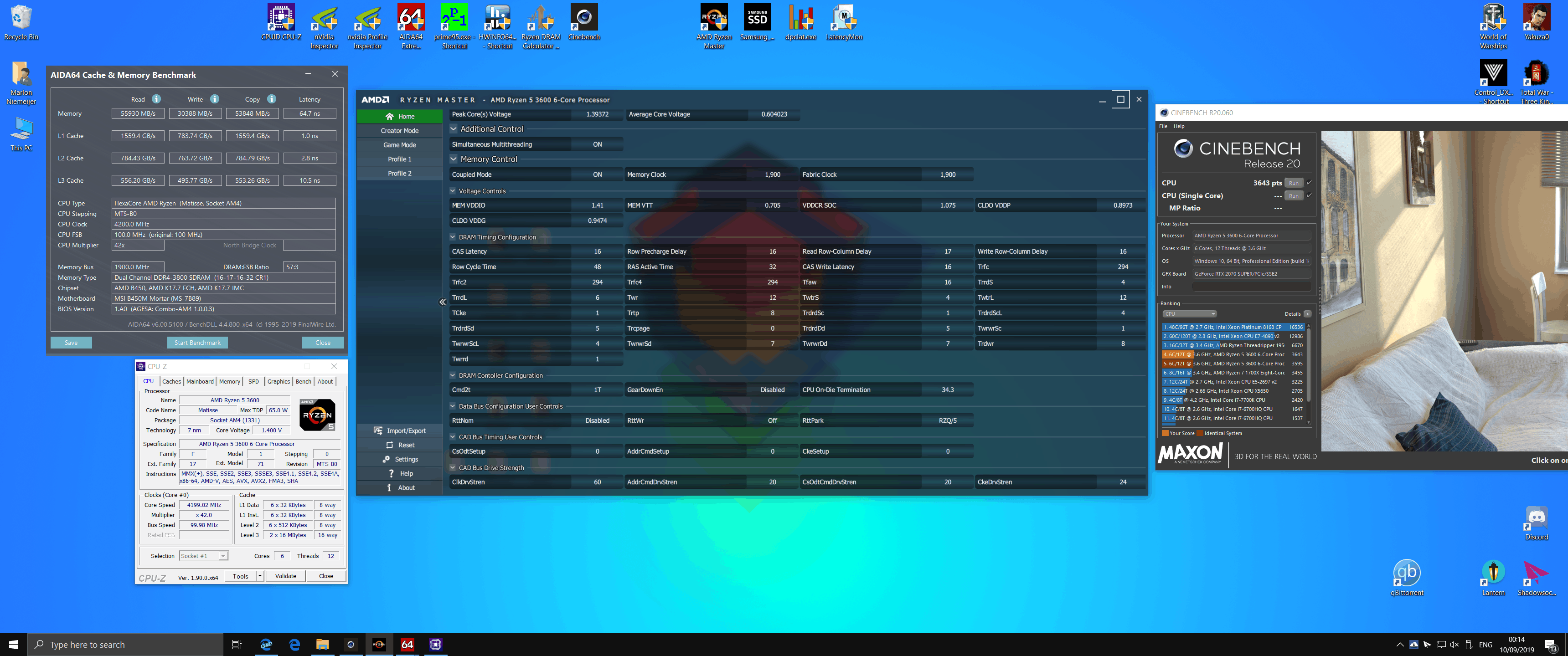Run Cinebench CPU Single Core test
This screenshot has height=656, width=1568.
(x=1294, y=195)
